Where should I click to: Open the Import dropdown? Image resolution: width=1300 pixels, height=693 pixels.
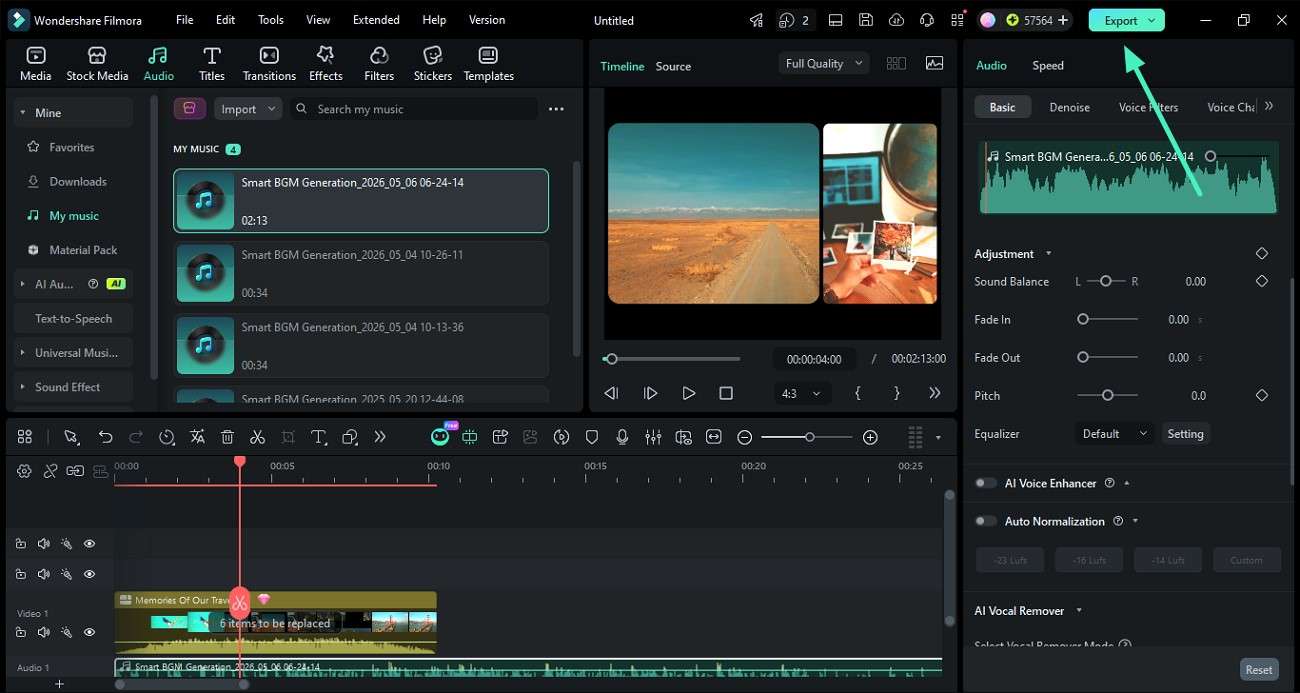pyautogui.click(x=247, y=109)
